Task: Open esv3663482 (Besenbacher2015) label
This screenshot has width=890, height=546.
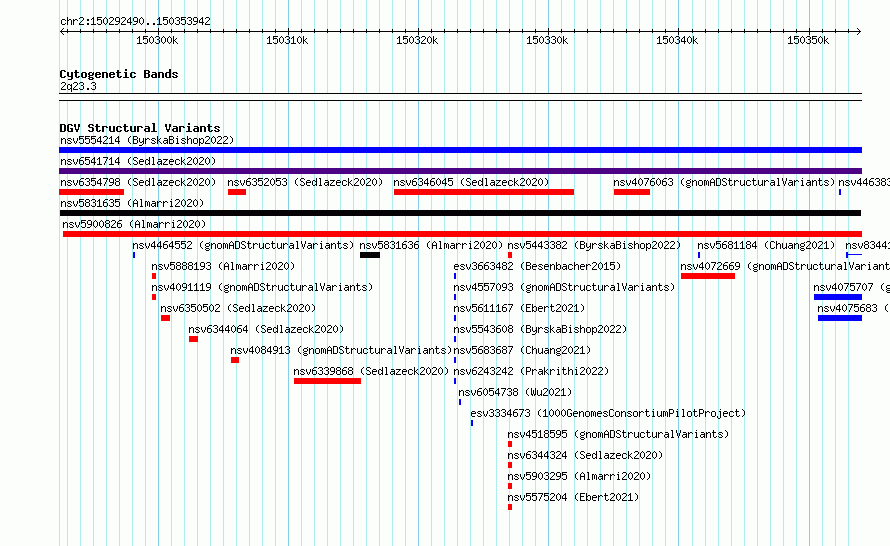Action: coord(538,266)
